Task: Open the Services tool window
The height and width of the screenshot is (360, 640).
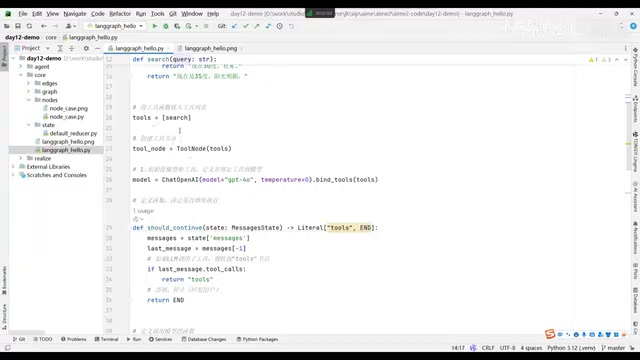Action: (160, 339)
